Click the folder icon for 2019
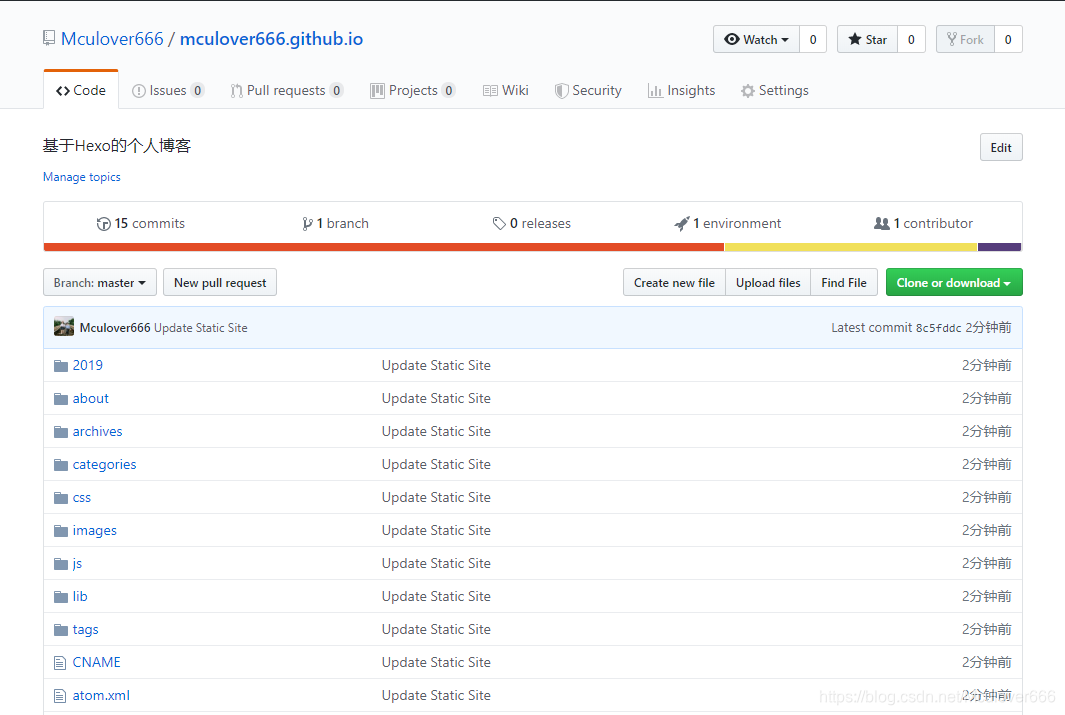The width and height of the screenshot is (1065, 715). click(61, 366)
